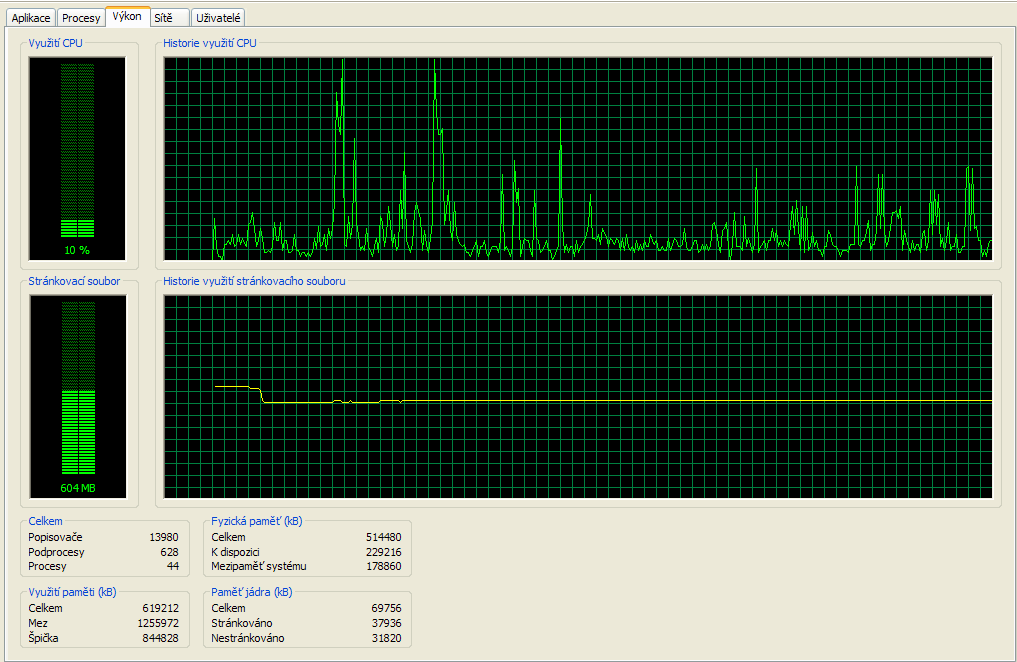1017x662 pixels.
Task: Click the Procesy count 44
Action: tap(172, 566)
